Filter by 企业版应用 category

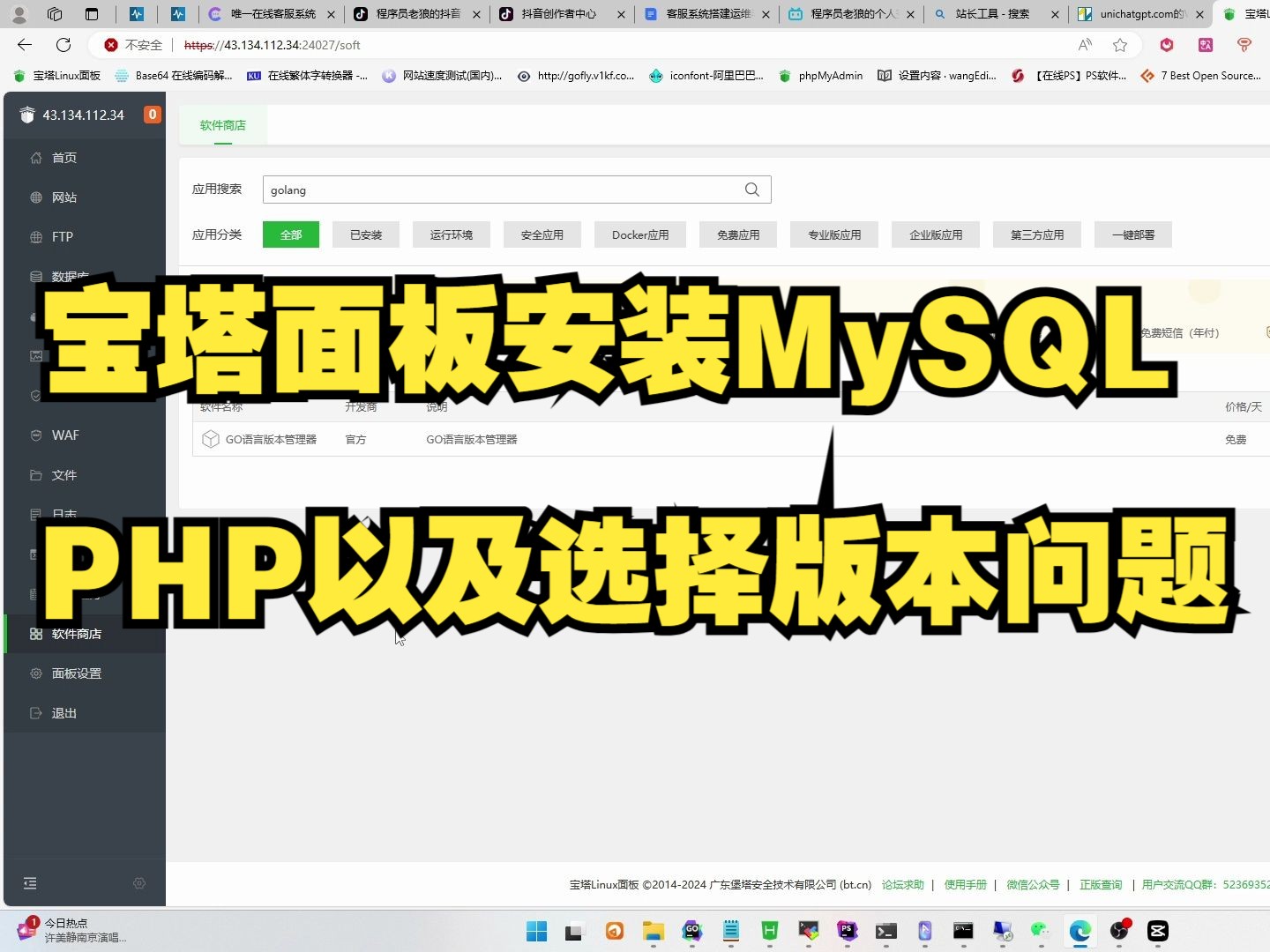(936, 234)
